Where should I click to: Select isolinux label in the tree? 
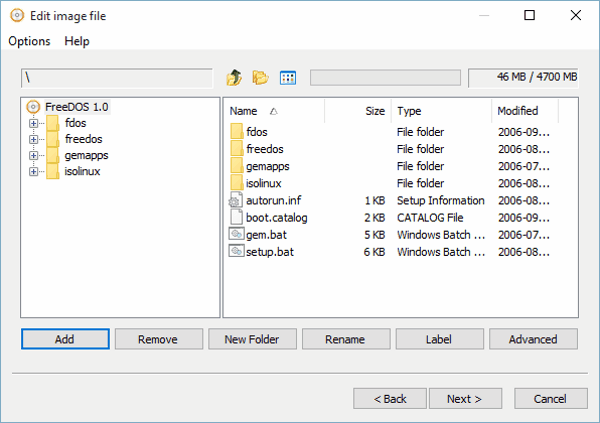coord(82,171)
